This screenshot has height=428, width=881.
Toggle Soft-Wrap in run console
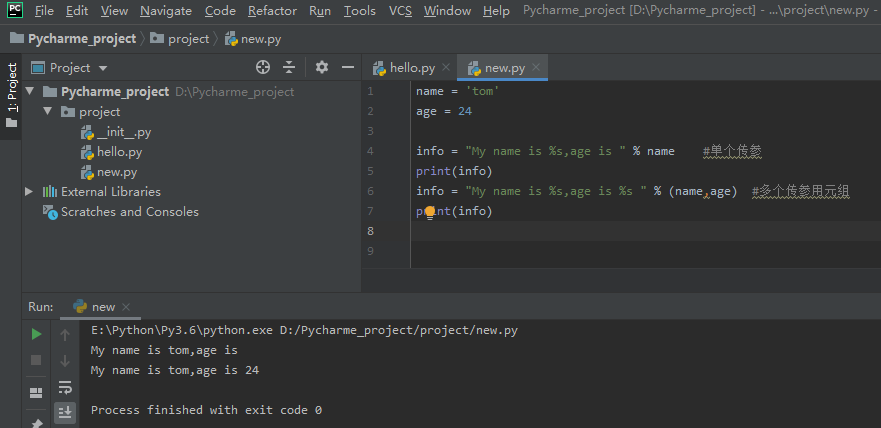tap(65, 386)
